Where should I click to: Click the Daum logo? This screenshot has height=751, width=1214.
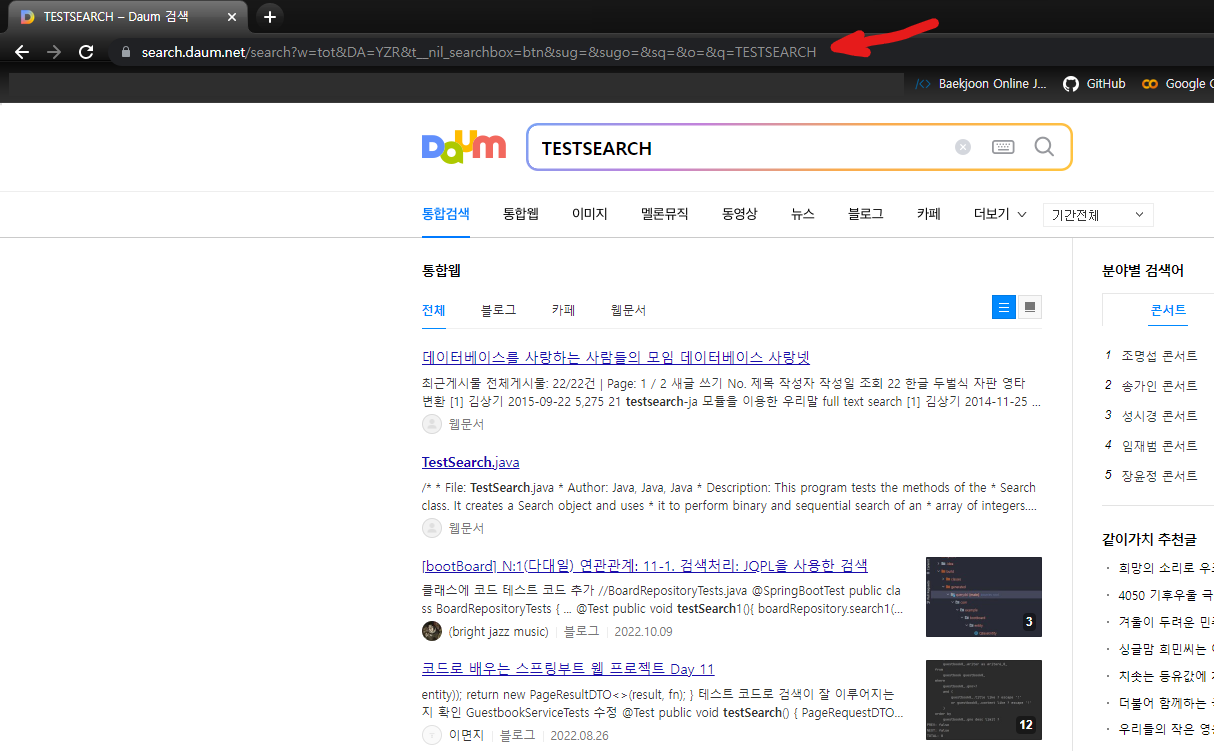tap(463, 147)
